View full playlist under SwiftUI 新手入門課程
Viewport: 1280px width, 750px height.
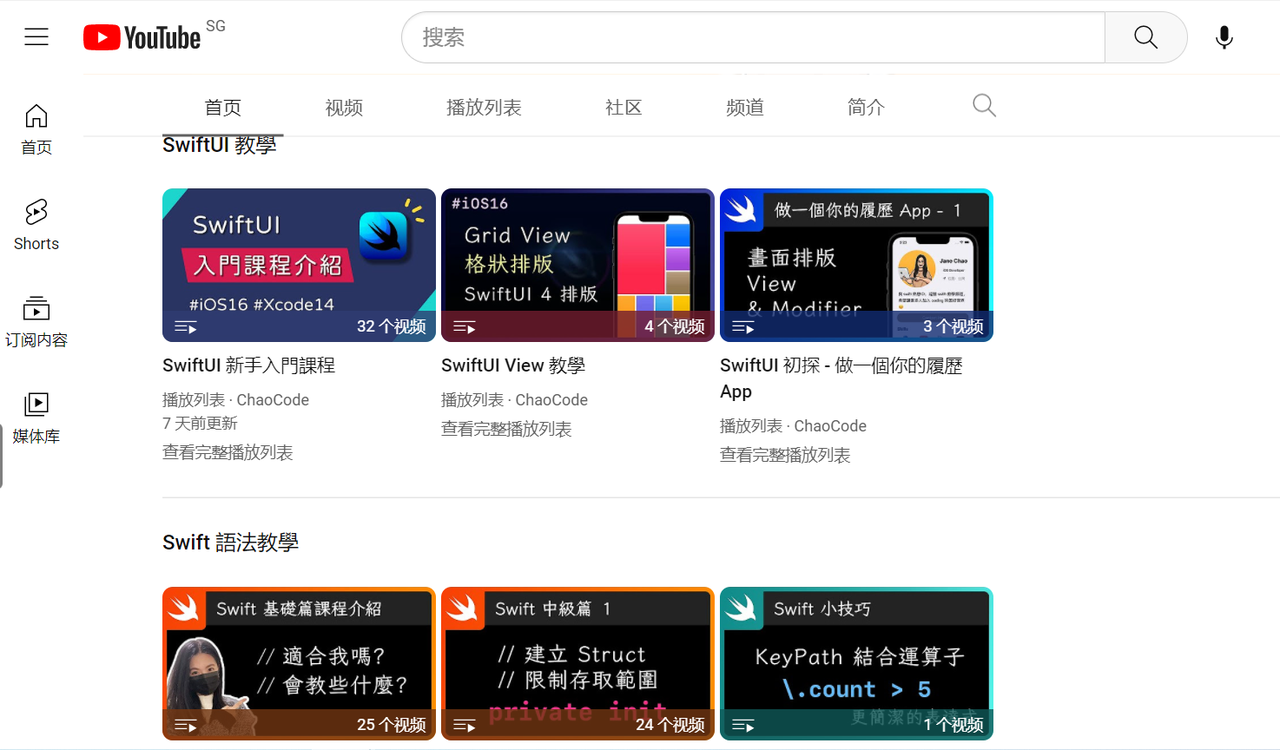[x=228, y=453]
